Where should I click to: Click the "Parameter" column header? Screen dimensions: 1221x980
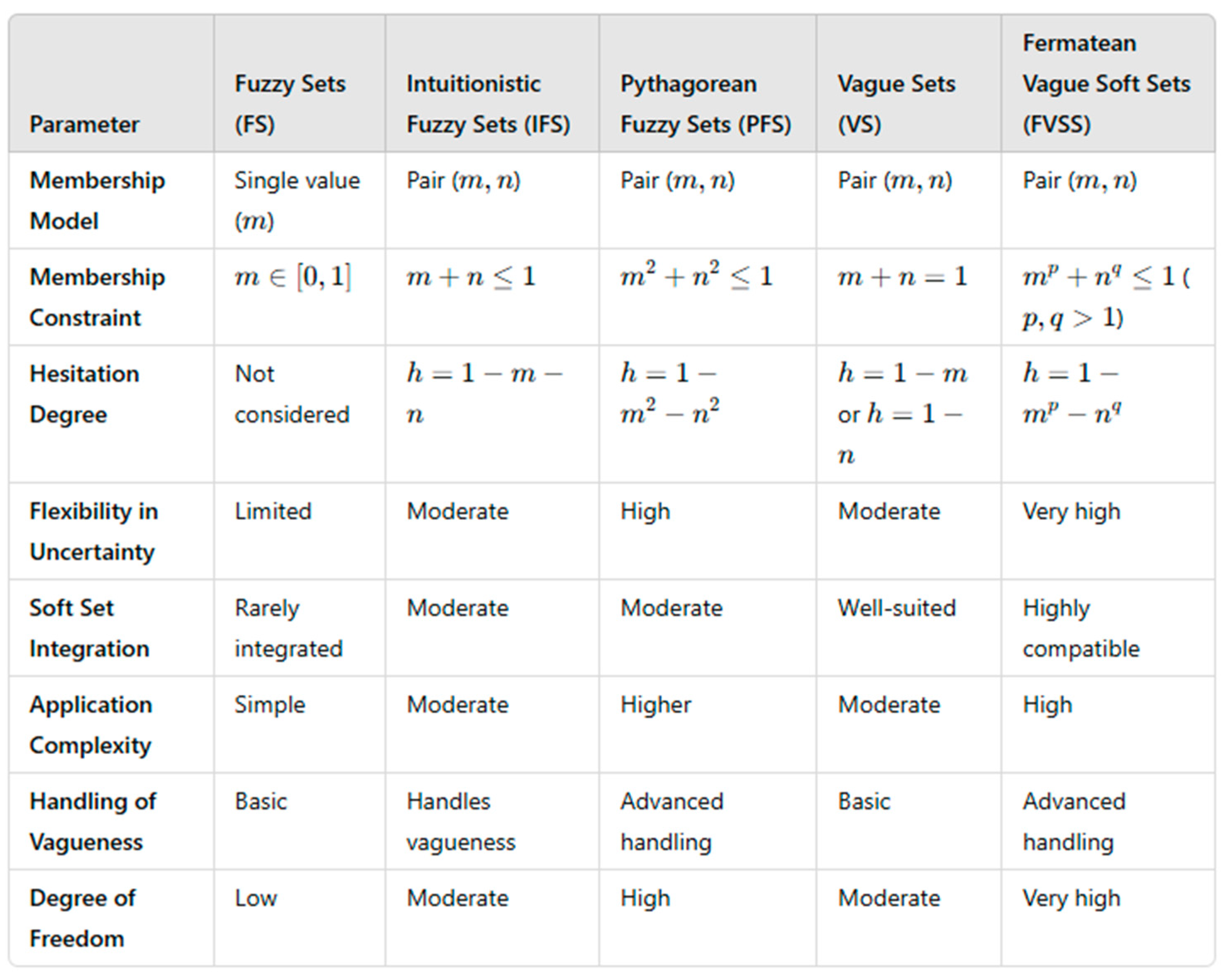point(84,125)
